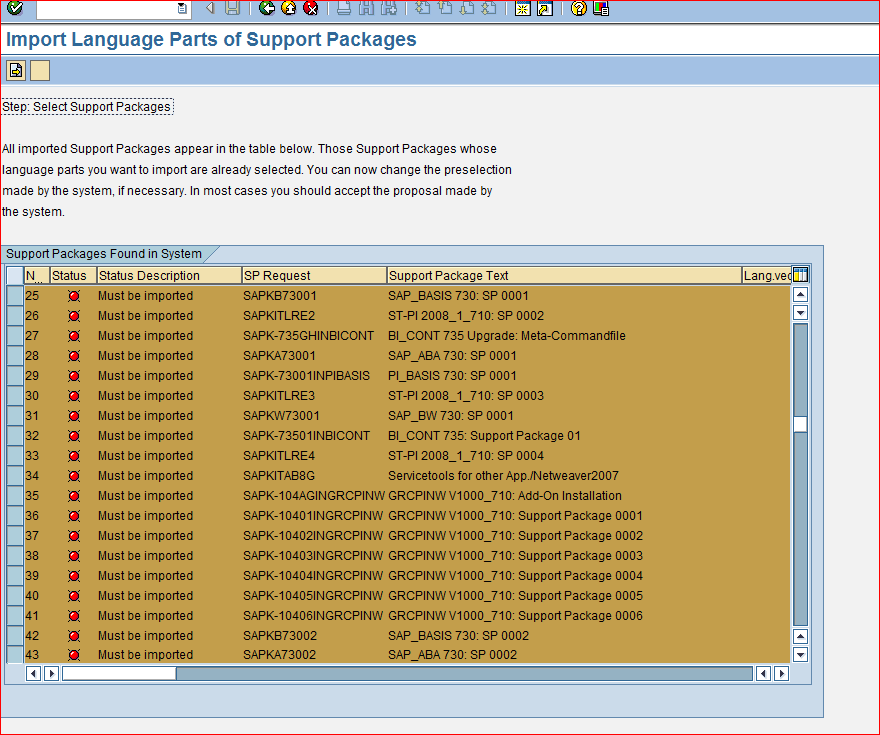Jump to last page icon
This screenshot has height=735, width=880.
pyautogui.click(x=489, y=8)
